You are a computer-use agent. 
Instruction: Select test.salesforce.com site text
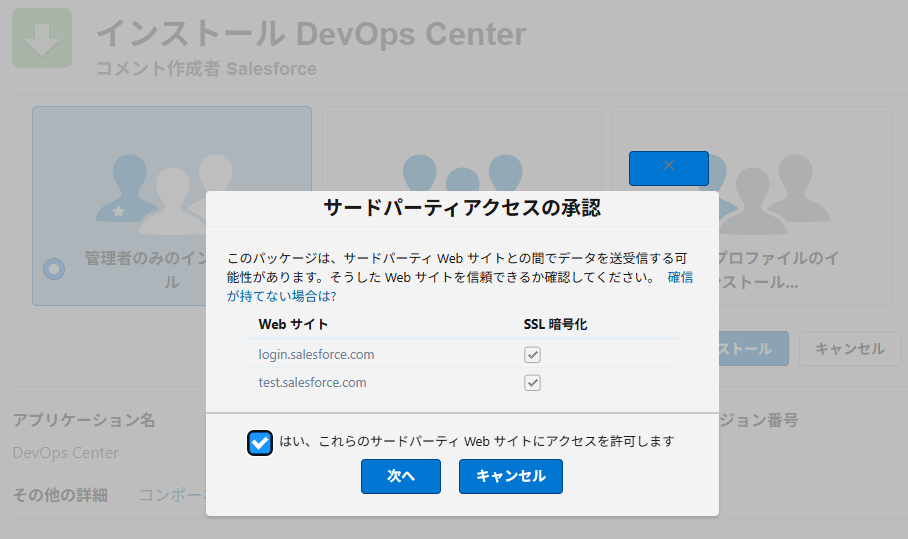[x=312, y=383]
